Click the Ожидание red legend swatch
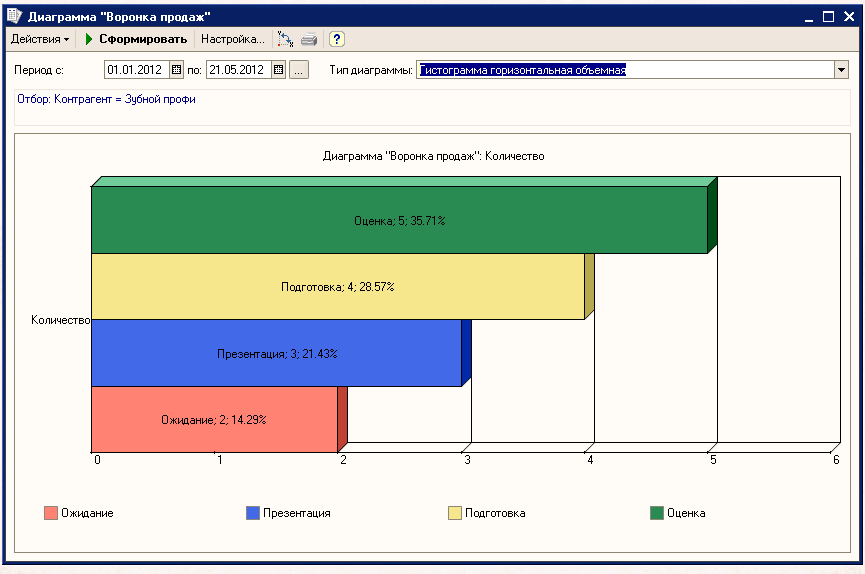Image resolution: width=865 pixels, height=574 pixels. [51, 514]
